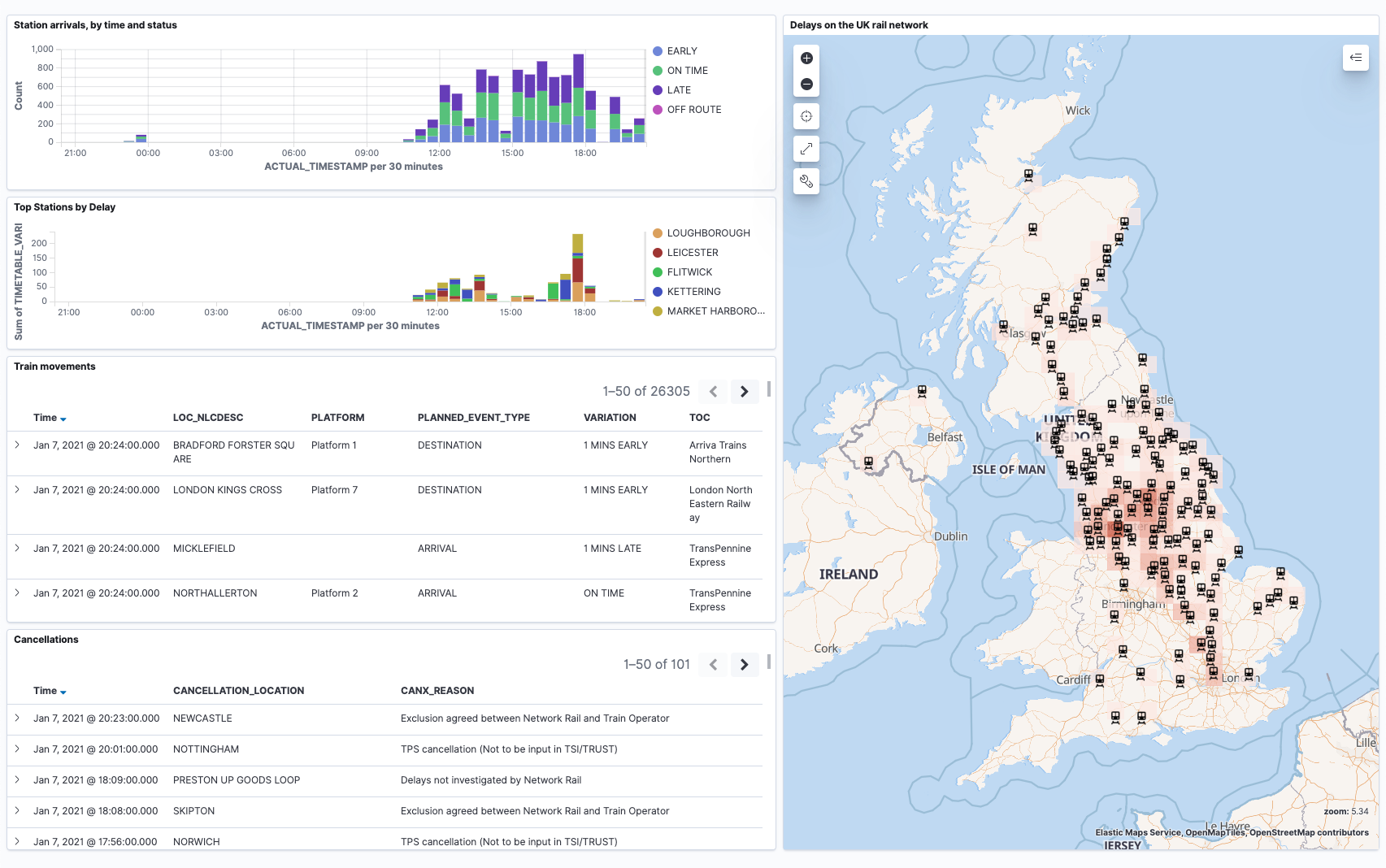Open OpenStreetMap contributors attribution link
This screenshot has height=868, width=1386.
pos(1309,832)
